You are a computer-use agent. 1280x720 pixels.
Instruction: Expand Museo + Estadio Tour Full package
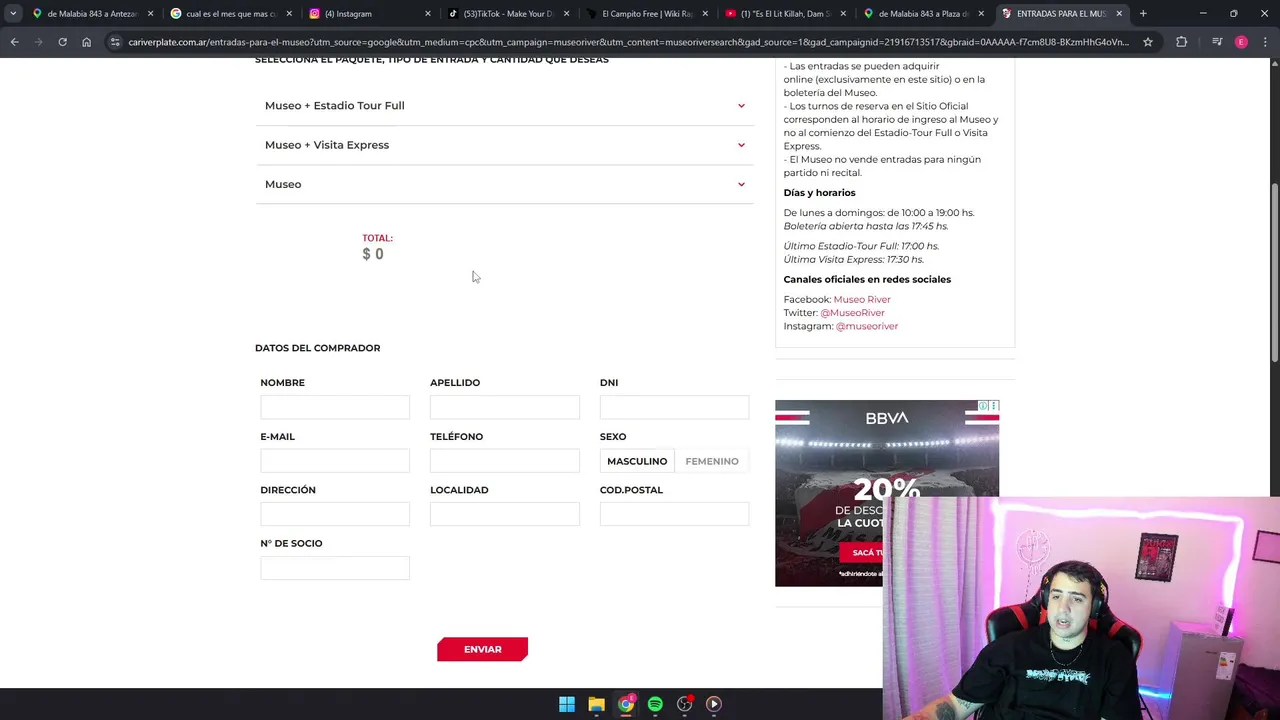pos(505,105)
